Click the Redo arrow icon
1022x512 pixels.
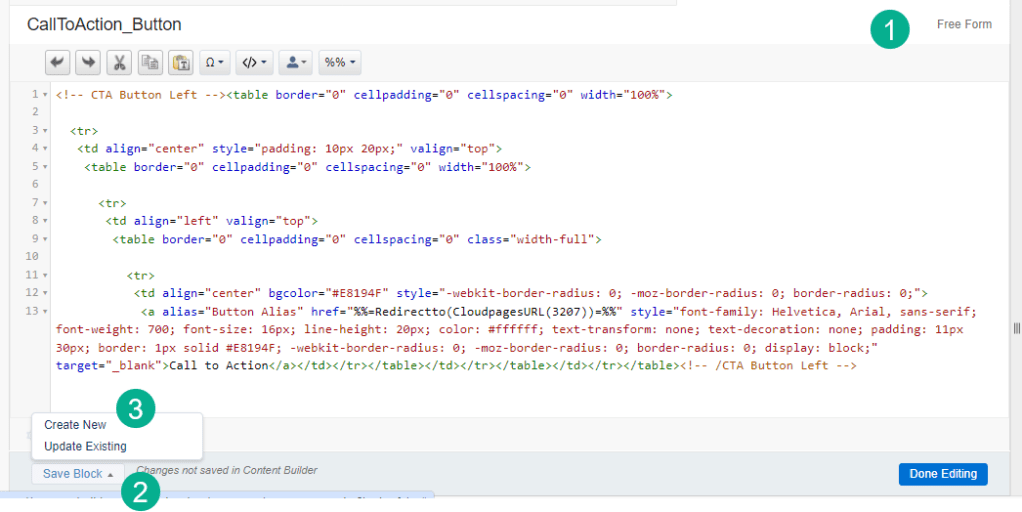pyautogui.click(x=89, y=62)
